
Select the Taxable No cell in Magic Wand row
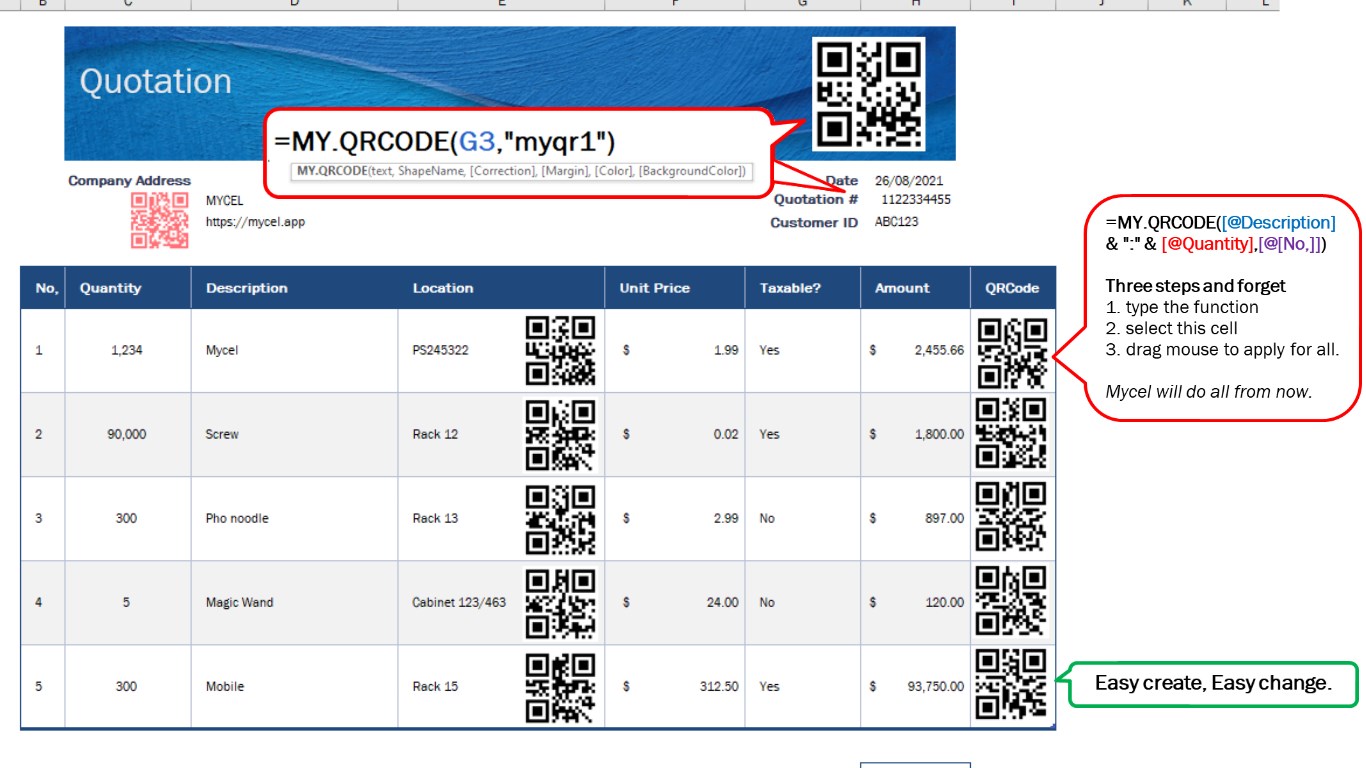[x=803, y=603]
